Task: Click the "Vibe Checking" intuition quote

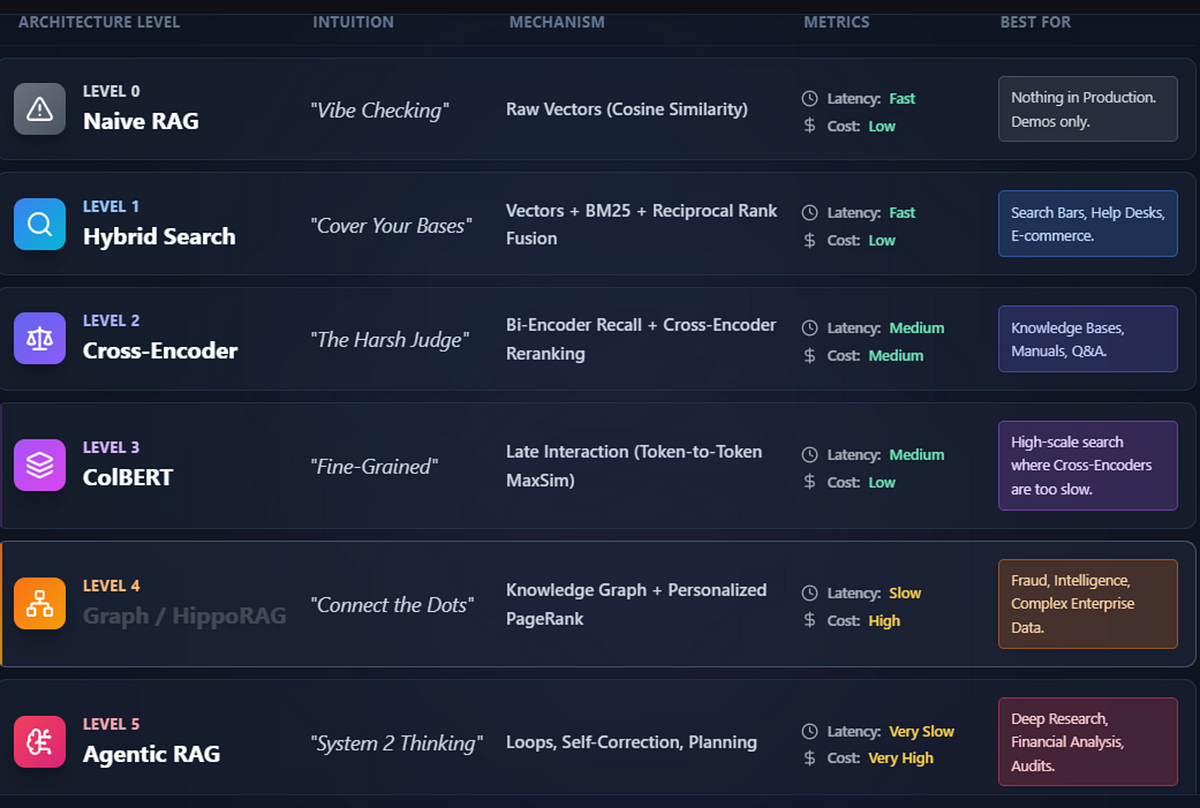Action: 379,111
